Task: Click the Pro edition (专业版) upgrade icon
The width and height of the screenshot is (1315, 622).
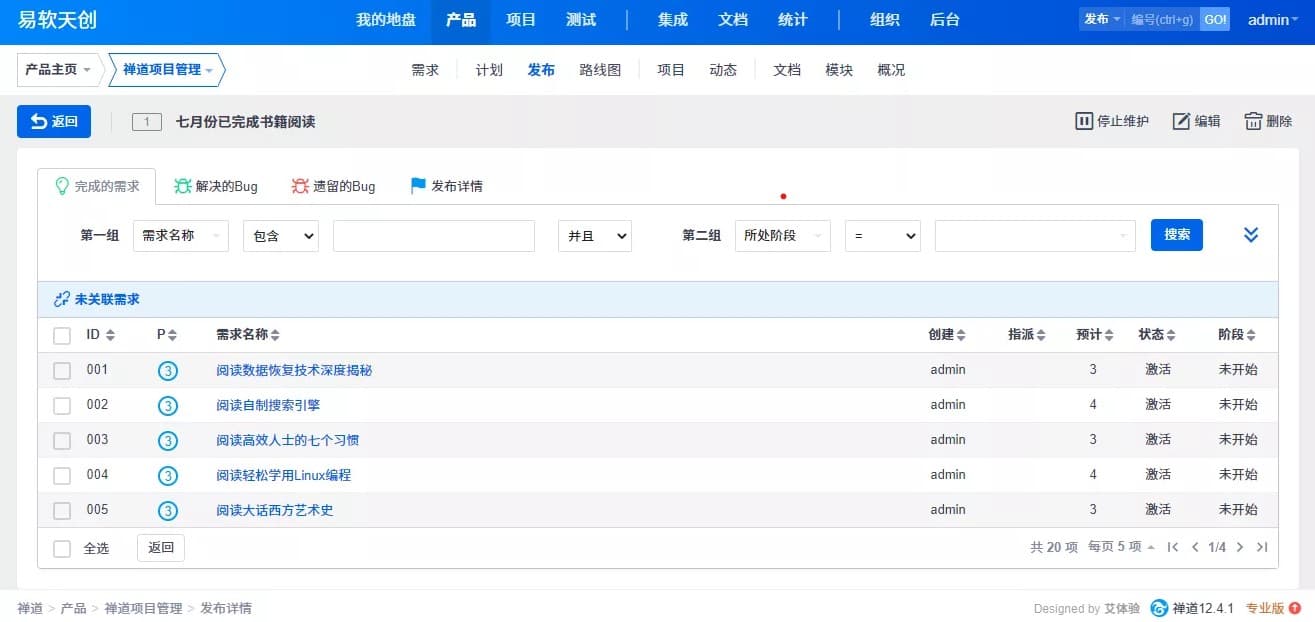Action: click(1295, 608)
